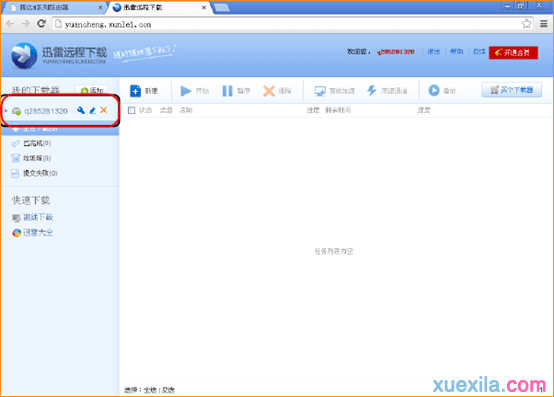Switch to the first browser tab

(55, 7)
